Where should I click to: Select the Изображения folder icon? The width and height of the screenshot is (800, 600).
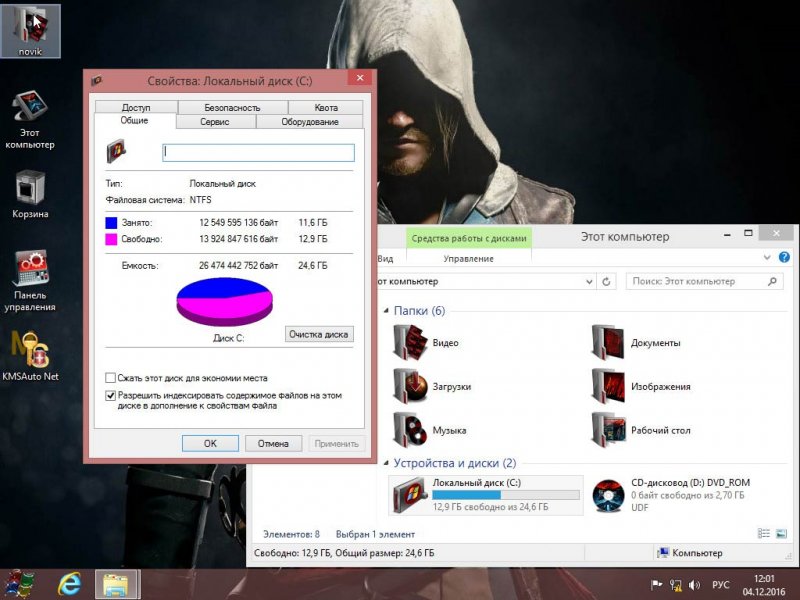608,386
